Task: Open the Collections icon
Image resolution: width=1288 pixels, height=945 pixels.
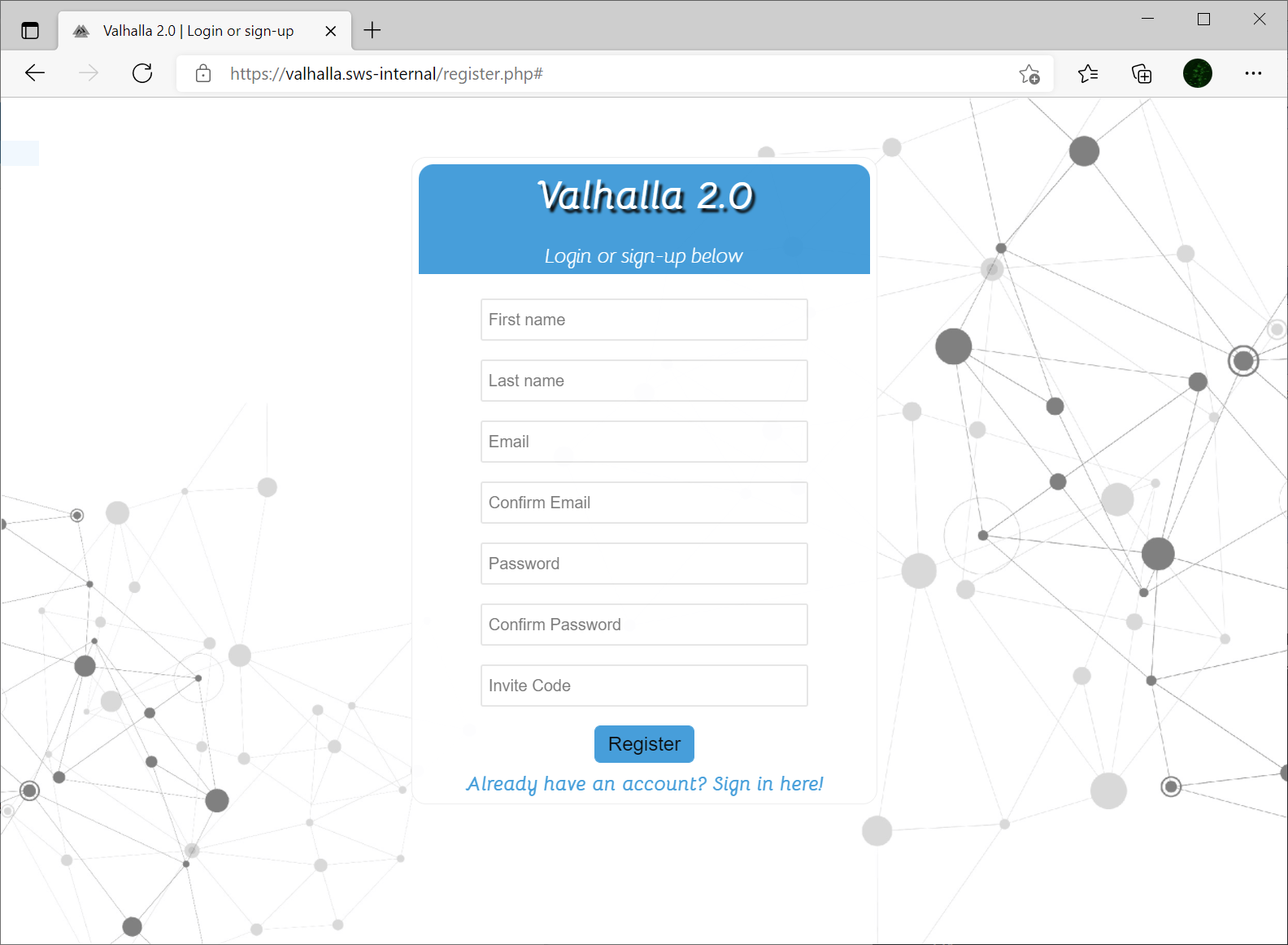Action: click(1142, 74)
